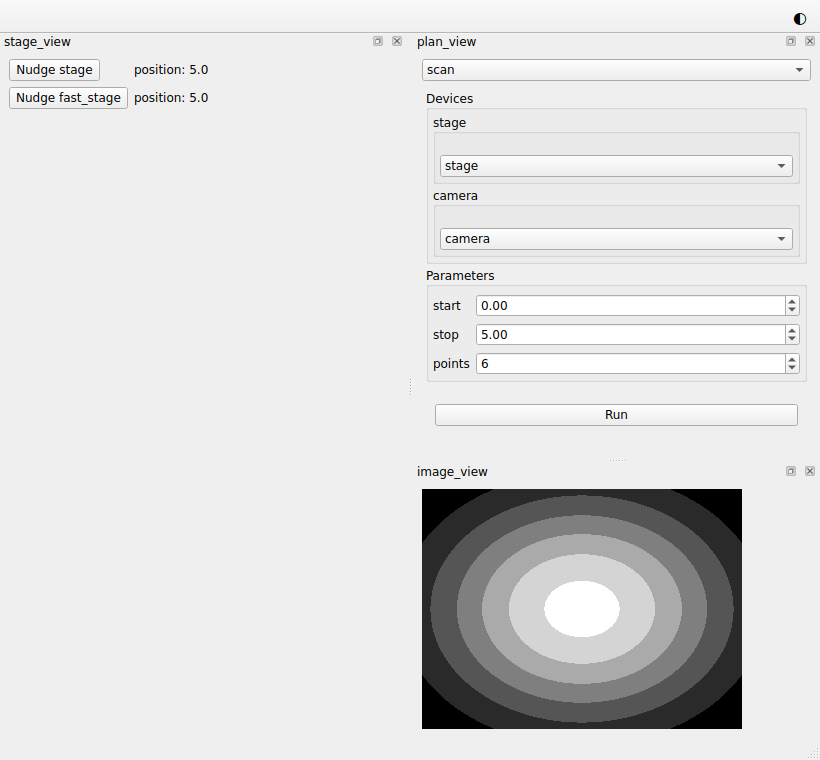
Task: Float the plan_view dock panel
Action: click(x=791, y=41)
